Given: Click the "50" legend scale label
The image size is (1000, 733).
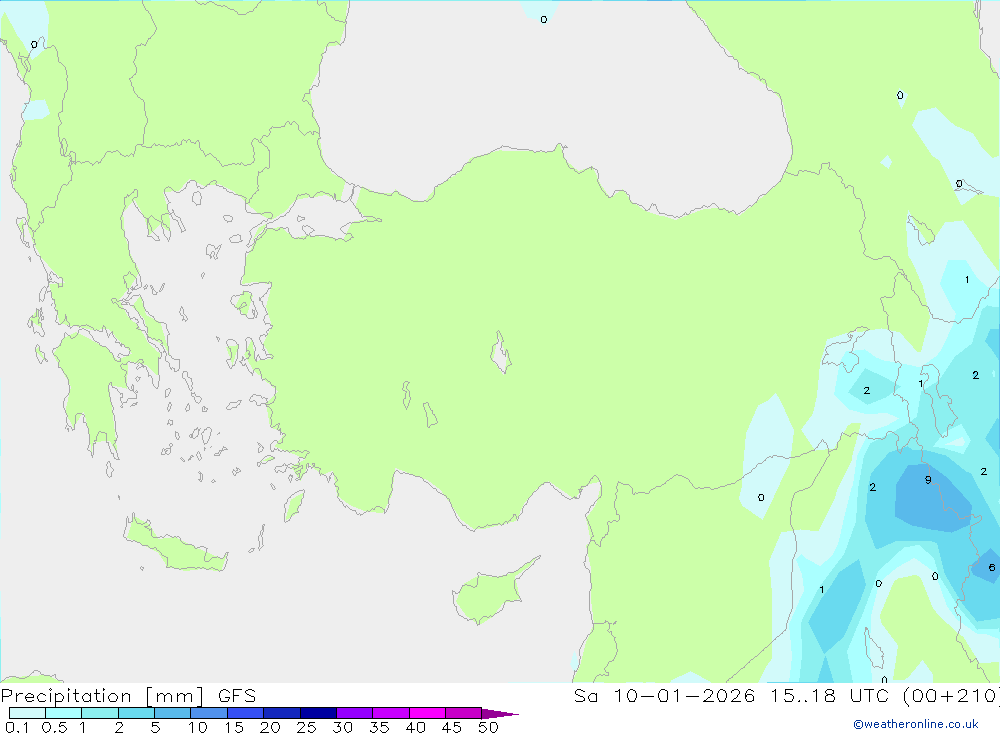Looking at the screenshot, I should (488, 727).
